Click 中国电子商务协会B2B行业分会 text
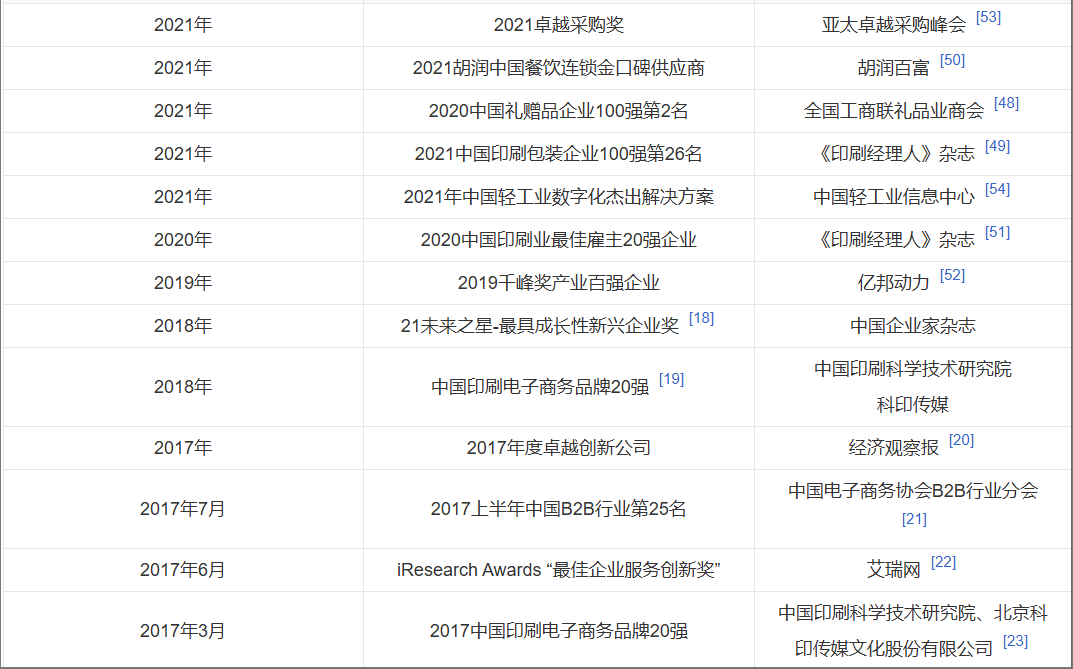This screenshot has width=1073, height=669. pyautogui.click(x=913, y=491)
